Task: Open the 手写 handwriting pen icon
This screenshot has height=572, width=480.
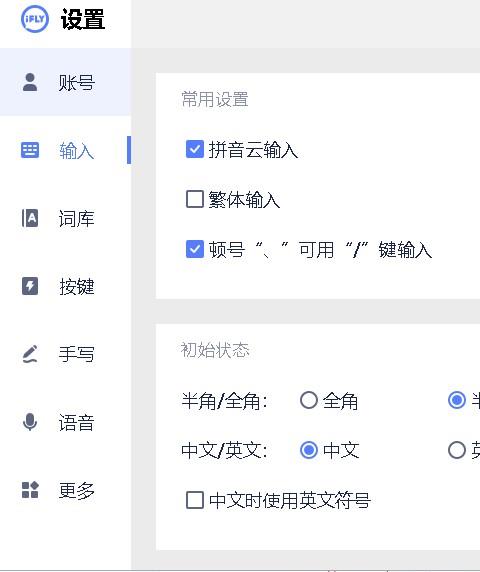Action: 30,354
